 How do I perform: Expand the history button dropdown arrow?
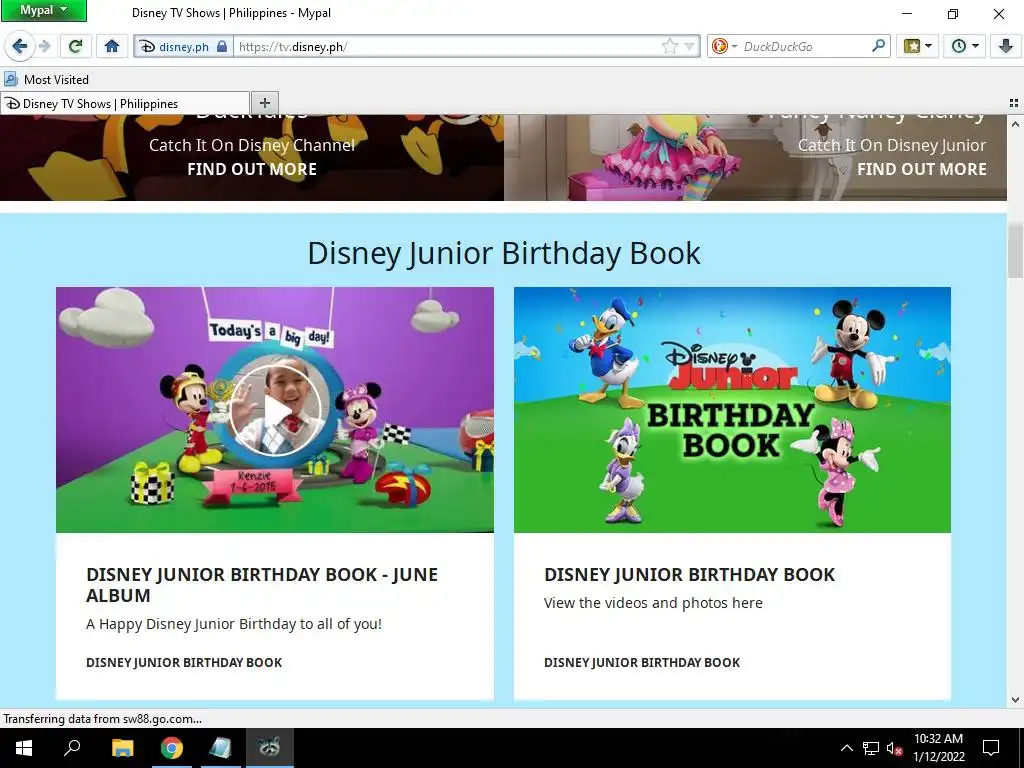pos(976,46)
